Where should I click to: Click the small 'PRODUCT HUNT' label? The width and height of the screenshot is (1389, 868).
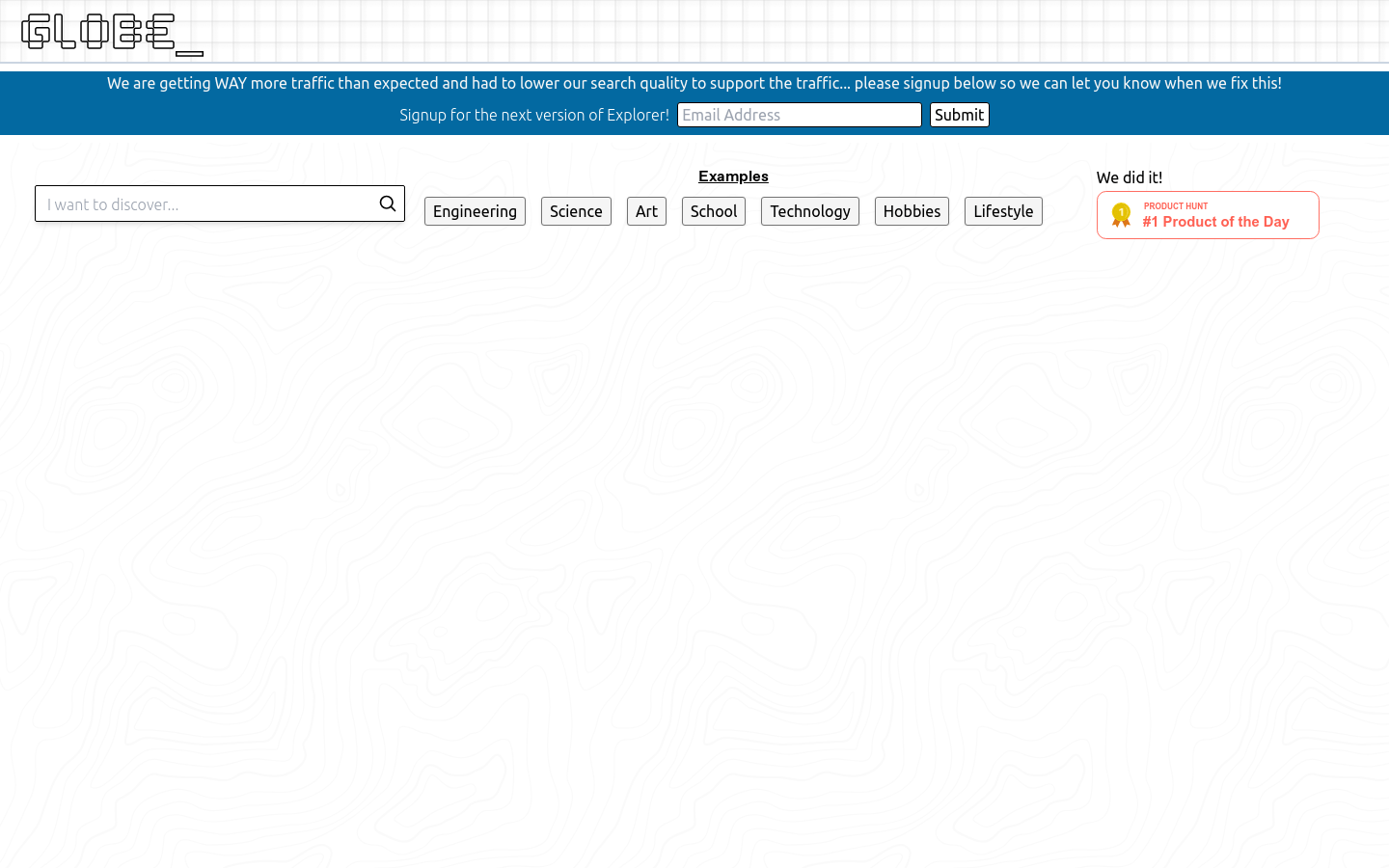[1175, 205]
